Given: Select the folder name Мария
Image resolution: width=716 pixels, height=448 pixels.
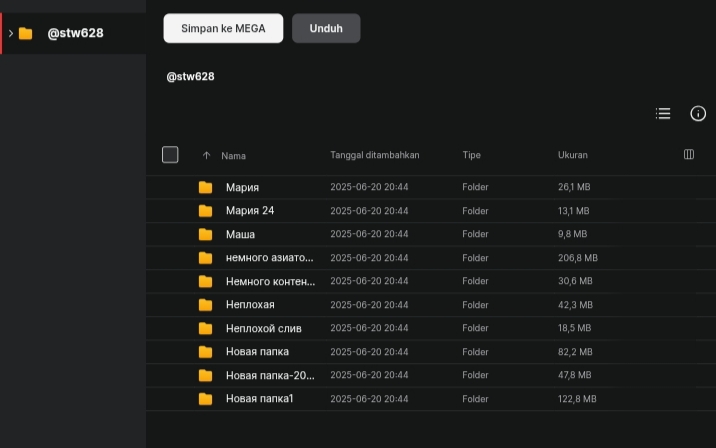Looking at the screenshot, I should (x=242, y=187).
